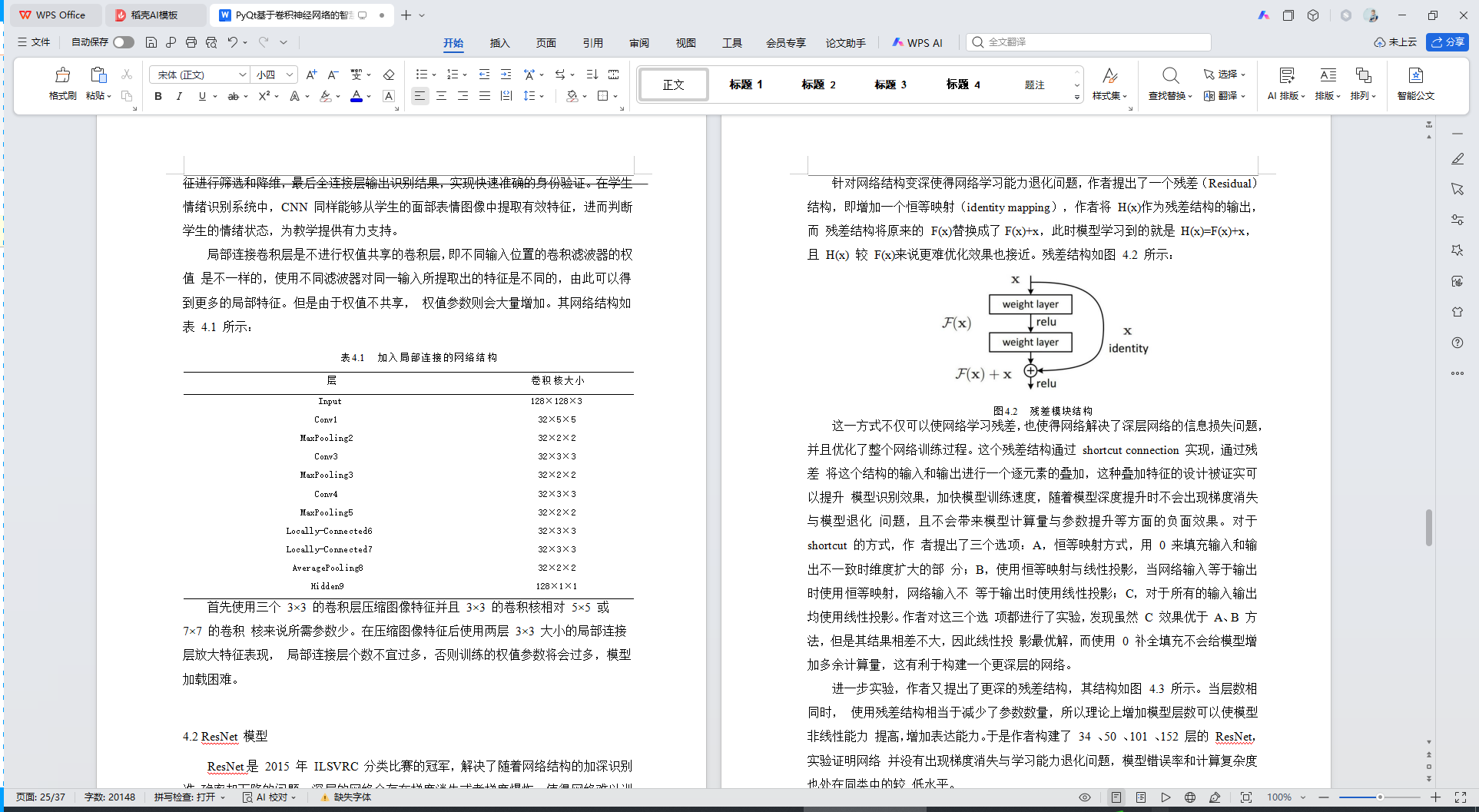
Task: Open the 翻译 (translate) dropdown
Action: [1224, 96]
